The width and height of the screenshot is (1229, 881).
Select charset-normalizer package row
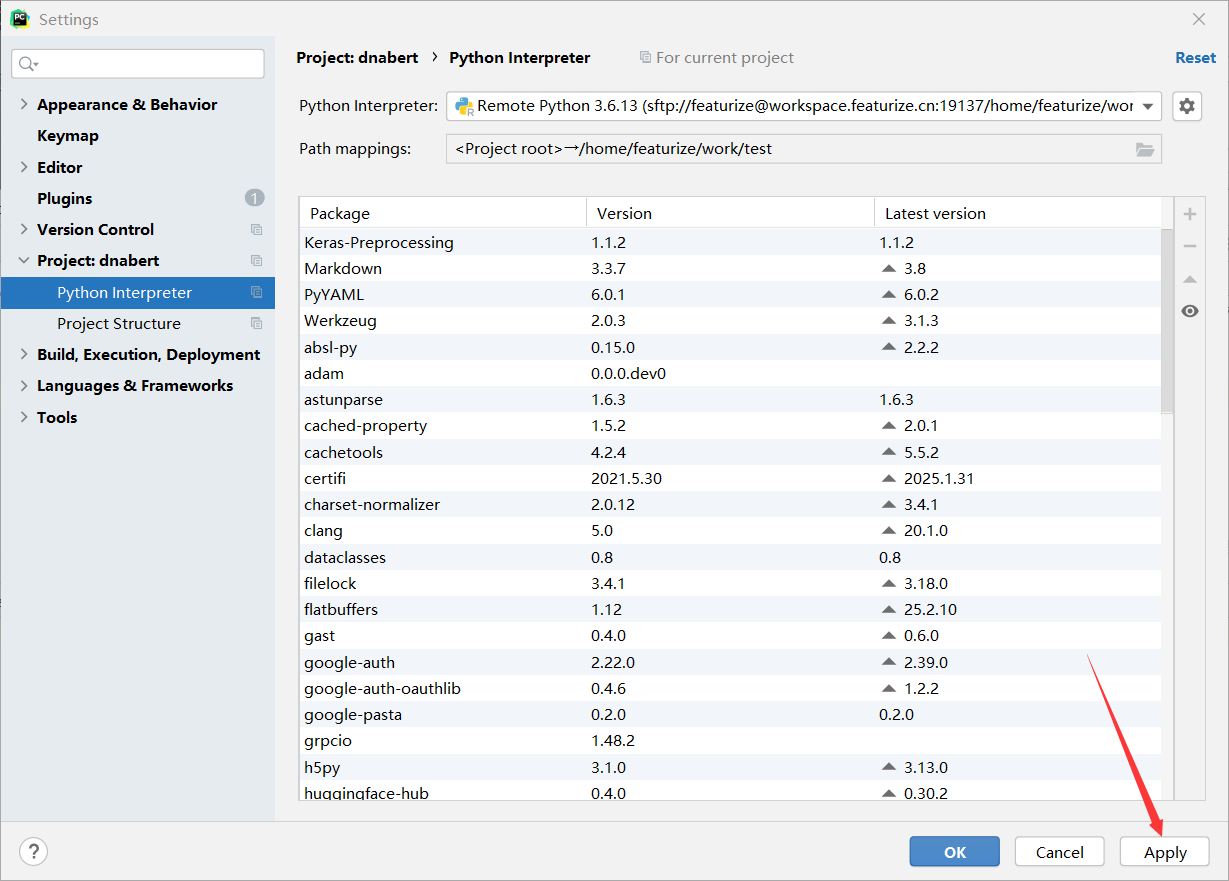coord(731,504)
